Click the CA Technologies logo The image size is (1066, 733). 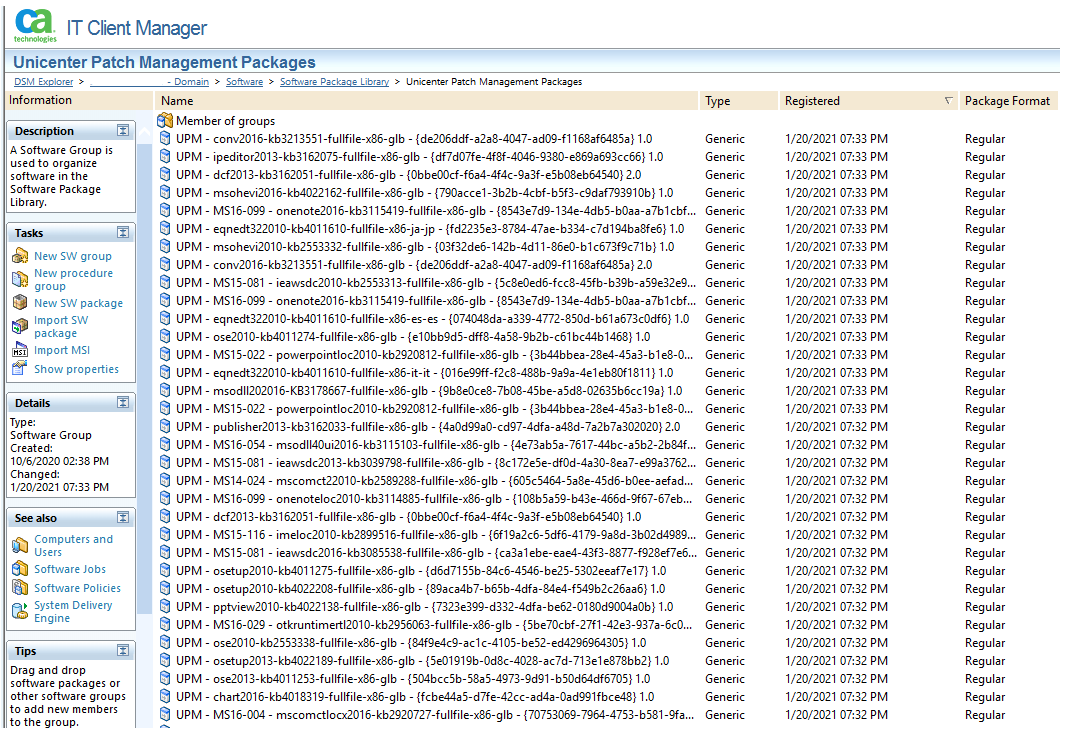click(x=34, y=26)
